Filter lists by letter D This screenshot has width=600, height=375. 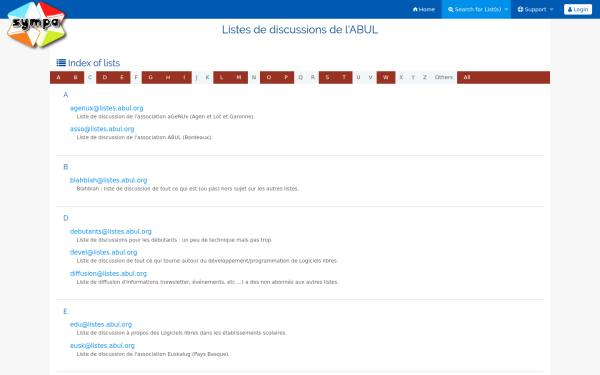[x=105, y=77]
